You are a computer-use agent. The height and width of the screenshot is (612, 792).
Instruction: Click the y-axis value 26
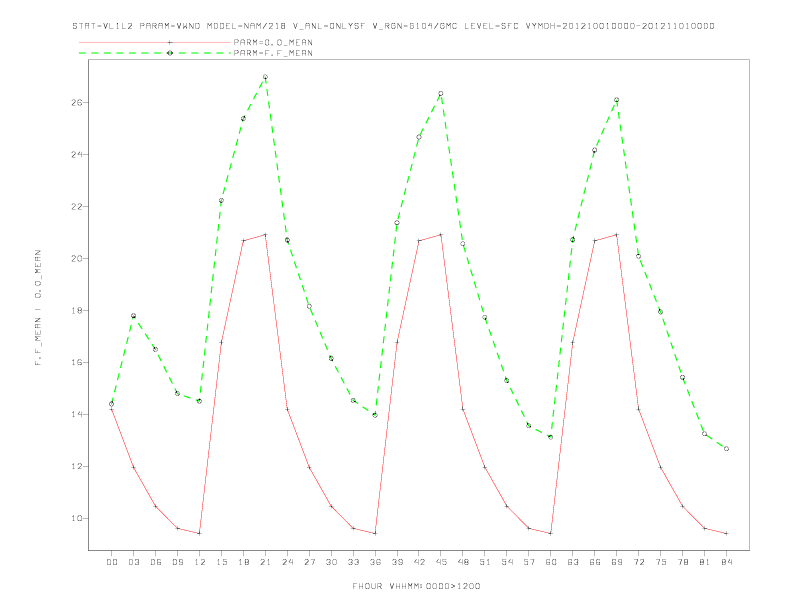77,103
